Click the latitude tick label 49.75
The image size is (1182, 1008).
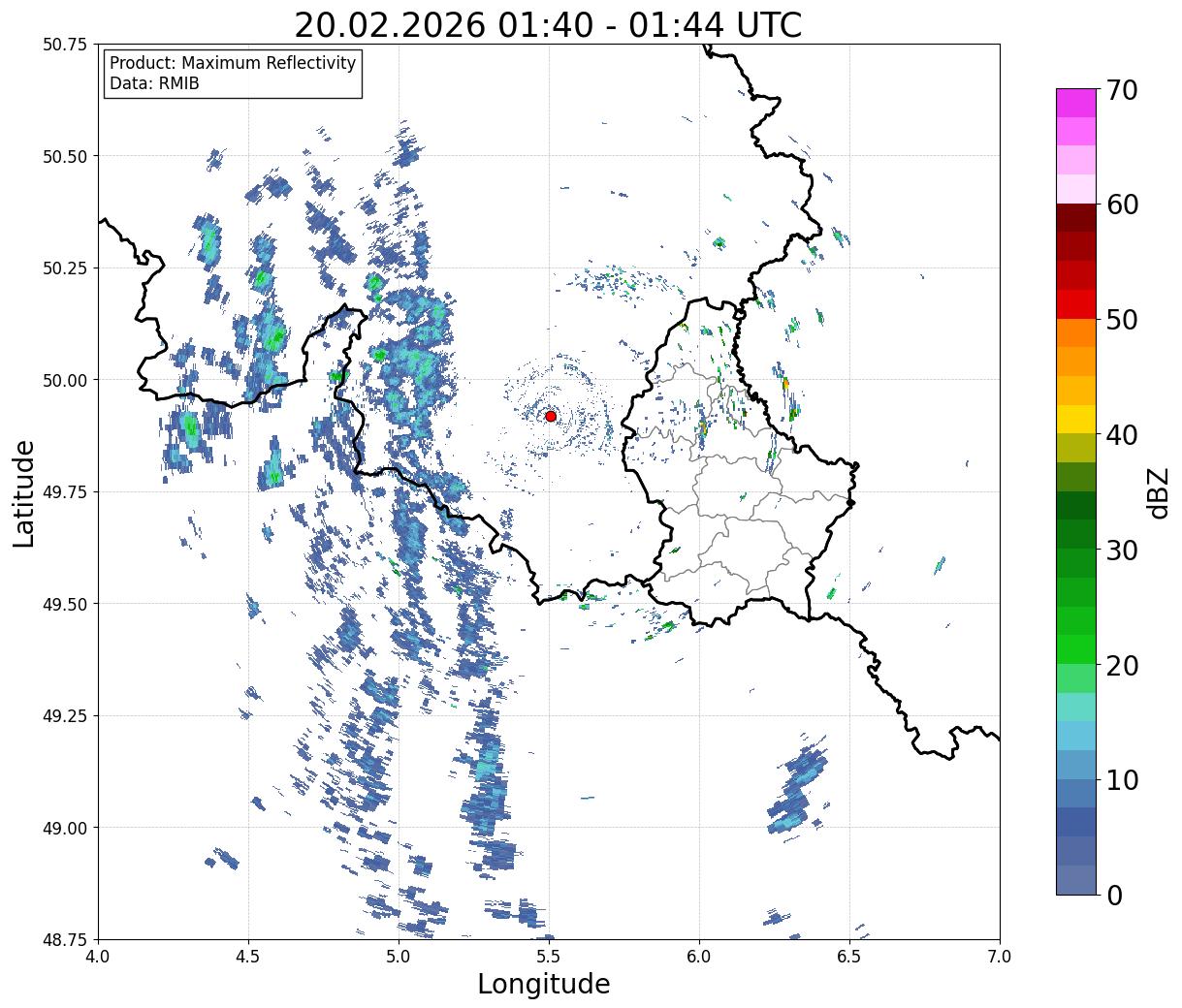tap(66, 492)
